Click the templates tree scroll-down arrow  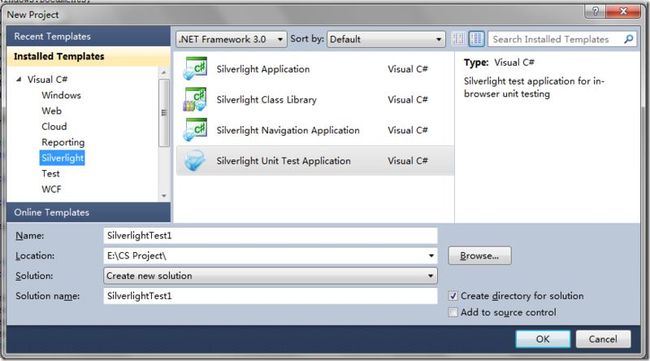pyautogui.click(x=164, y=196)
